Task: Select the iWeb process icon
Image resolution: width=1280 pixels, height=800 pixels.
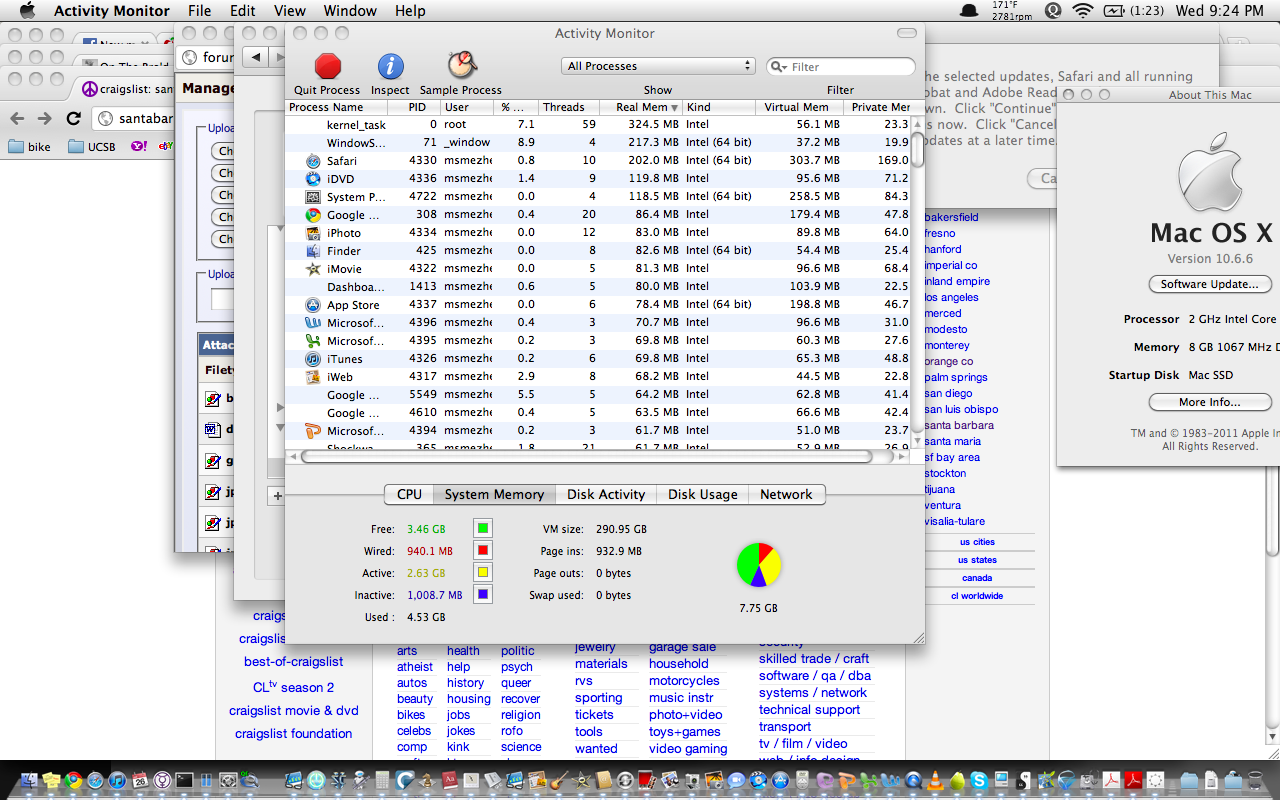Action: coord(313,377)
